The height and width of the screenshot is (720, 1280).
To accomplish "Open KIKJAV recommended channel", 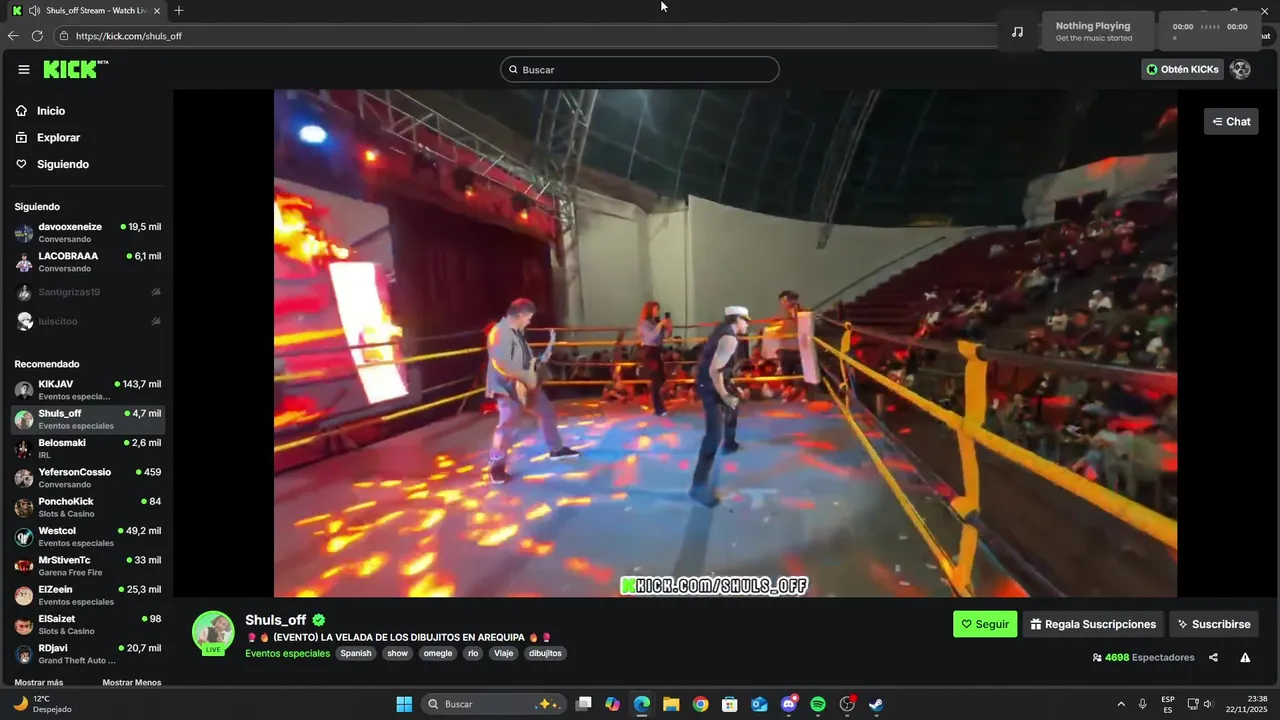I will tap(88, 390).
